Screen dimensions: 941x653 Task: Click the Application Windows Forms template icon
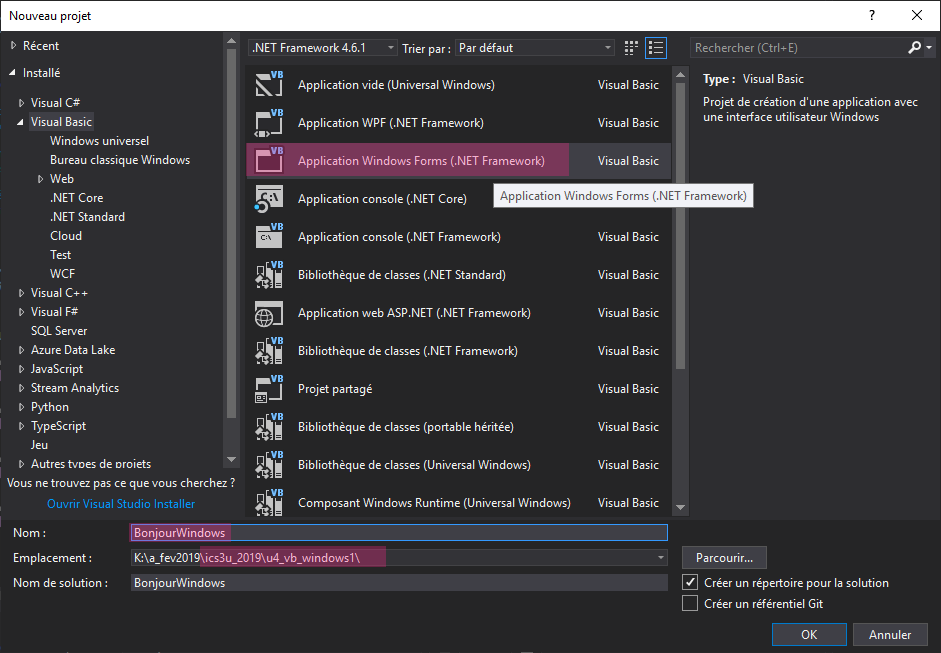269,160
